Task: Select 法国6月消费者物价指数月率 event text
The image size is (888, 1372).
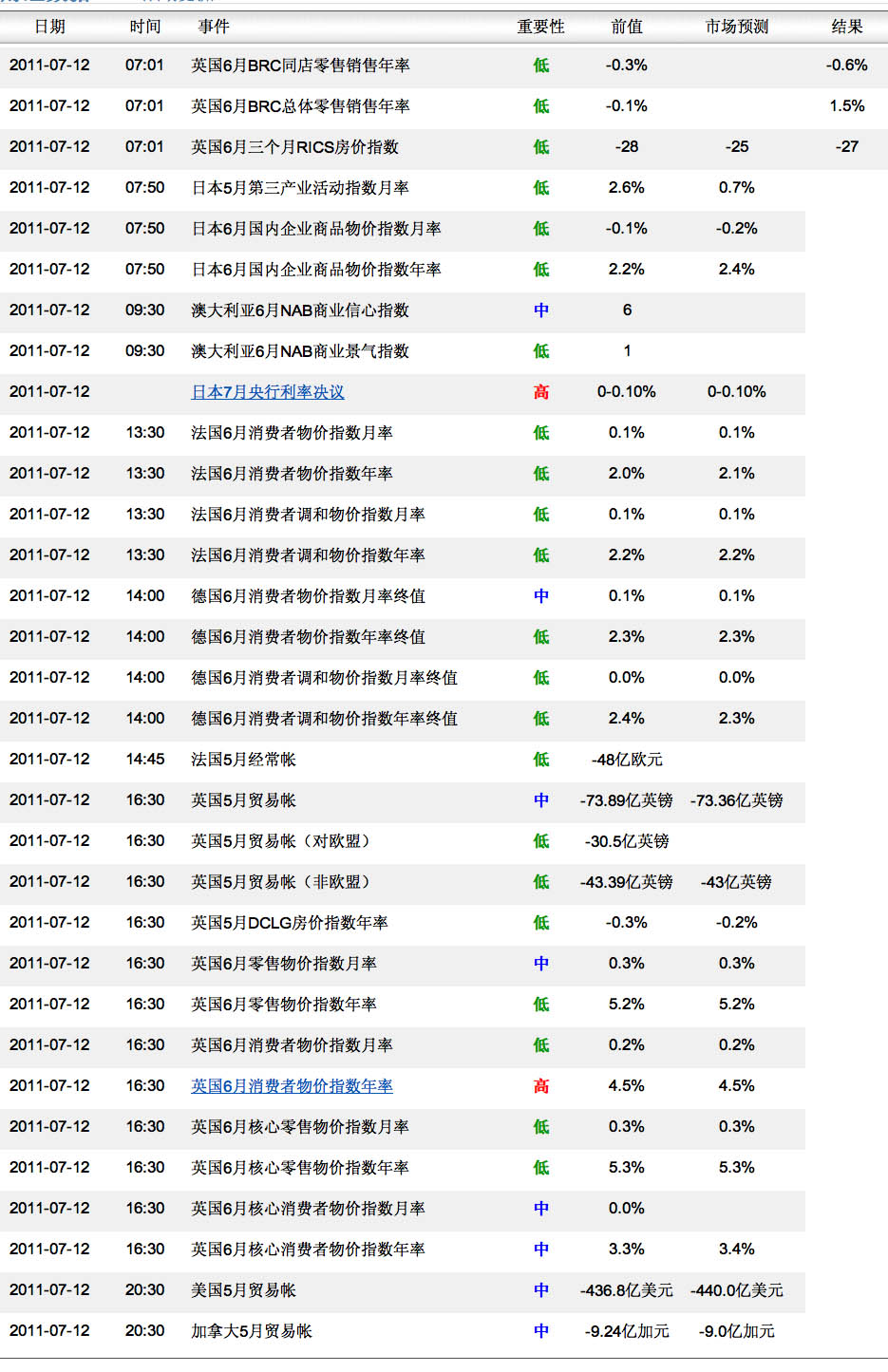Action: (x=292, y=433)
